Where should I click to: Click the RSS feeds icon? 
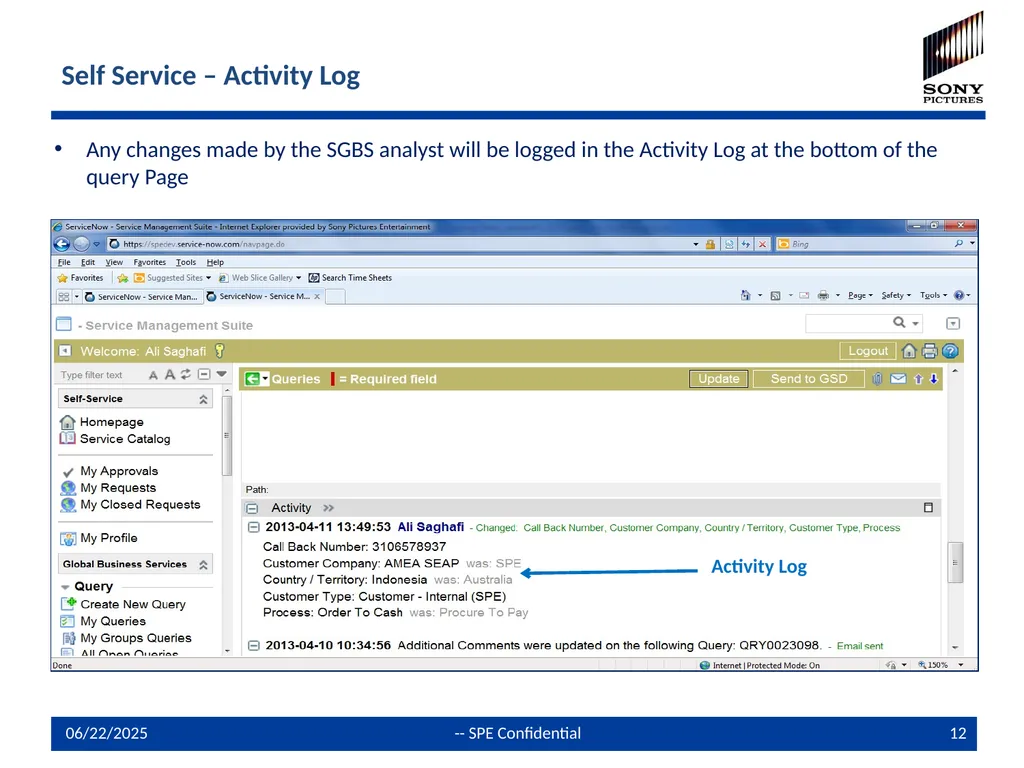775,296
